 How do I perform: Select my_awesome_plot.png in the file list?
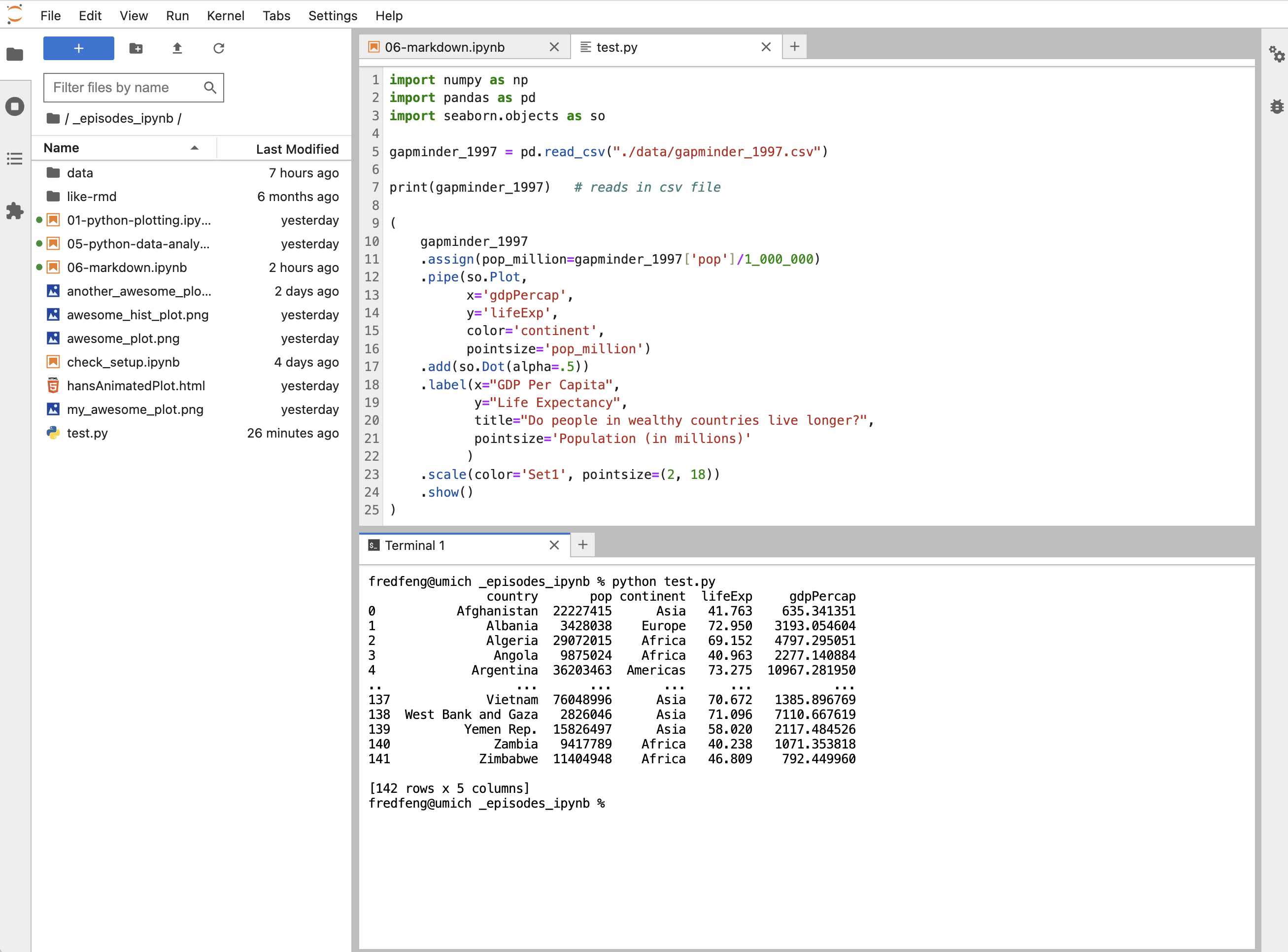191,409
